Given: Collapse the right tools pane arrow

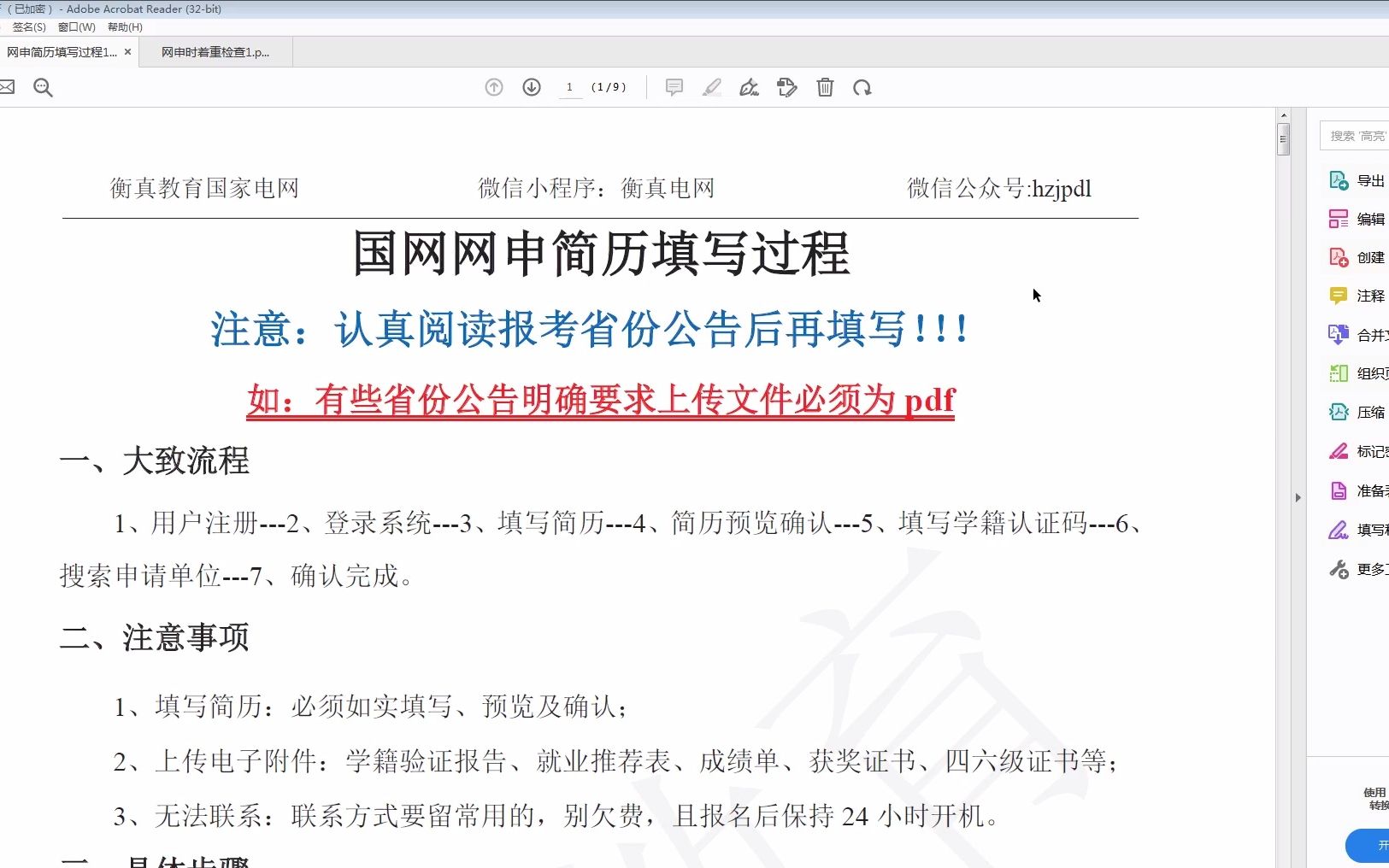Looking at the screenshot, I should click(1298, 497).
